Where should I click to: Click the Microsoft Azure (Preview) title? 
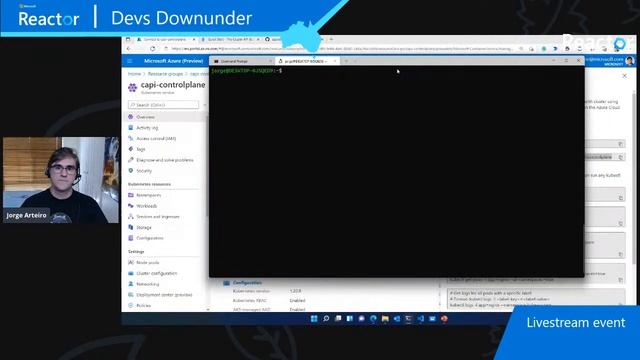173,61
